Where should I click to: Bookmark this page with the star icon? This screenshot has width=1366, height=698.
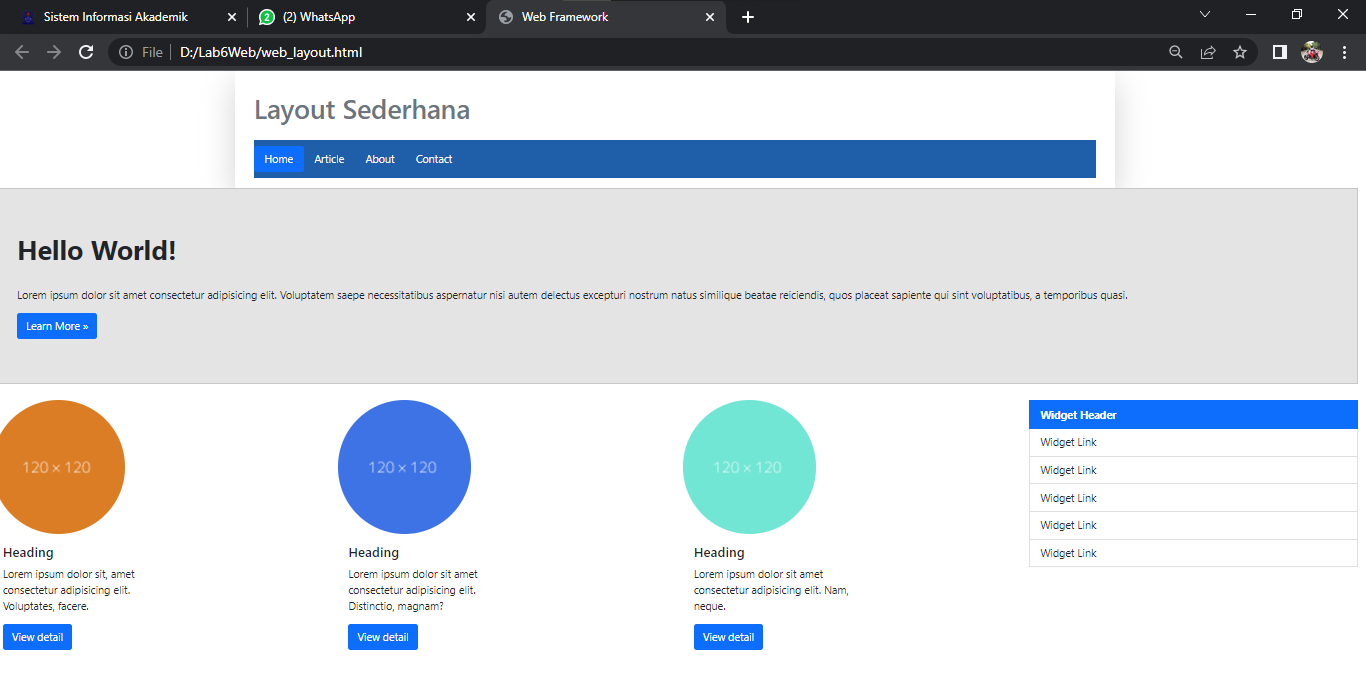coord(1240,52)
